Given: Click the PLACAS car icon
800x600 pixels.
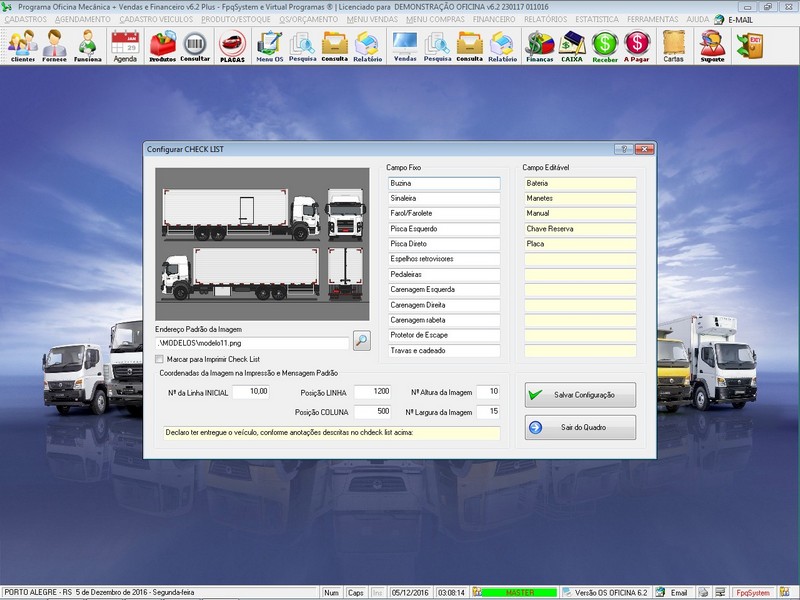Looking at the screenshot, I should (x=232, y=45).
